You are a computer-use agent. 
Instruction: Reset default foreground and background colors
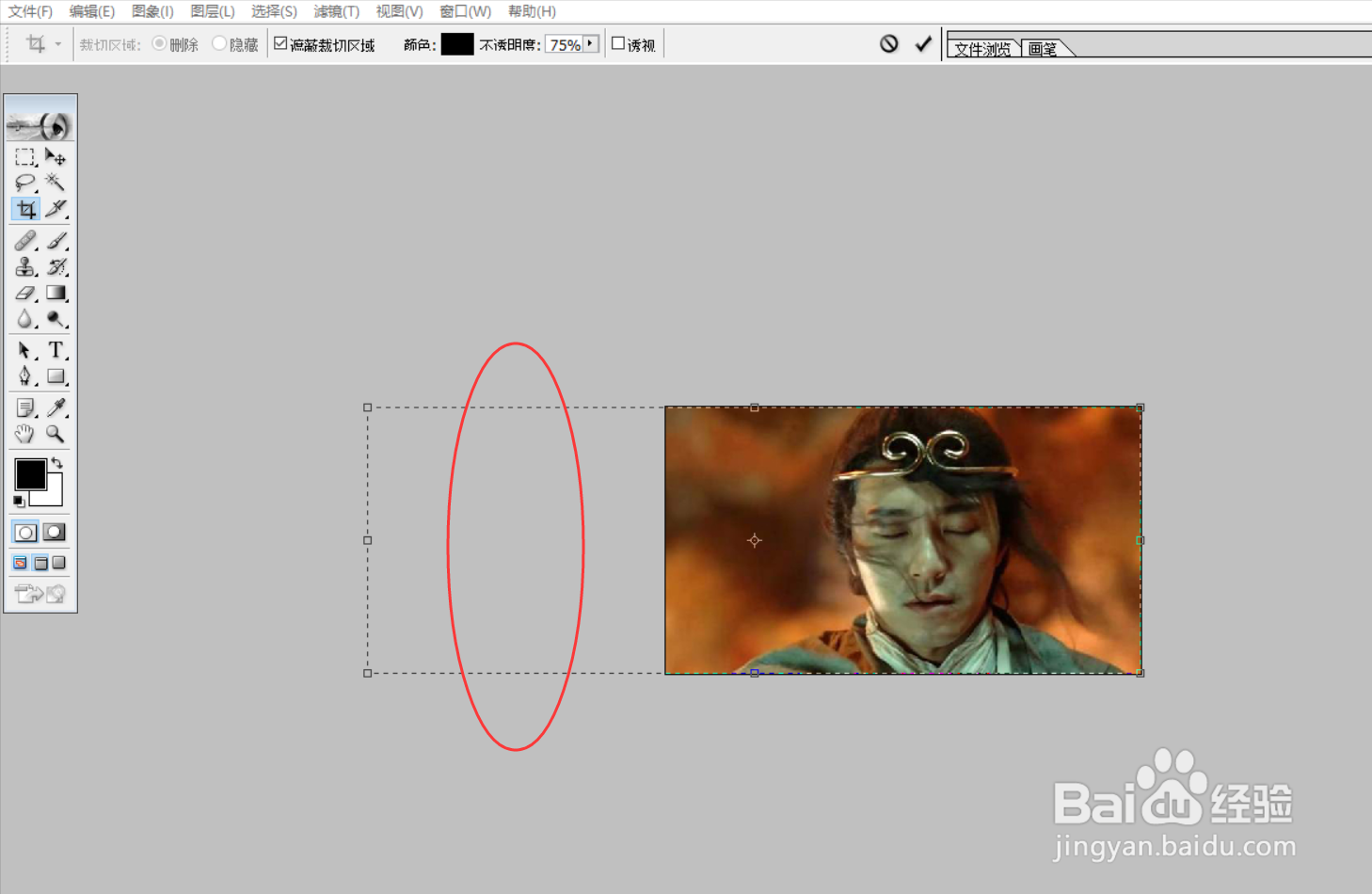(x=19, y=501)
